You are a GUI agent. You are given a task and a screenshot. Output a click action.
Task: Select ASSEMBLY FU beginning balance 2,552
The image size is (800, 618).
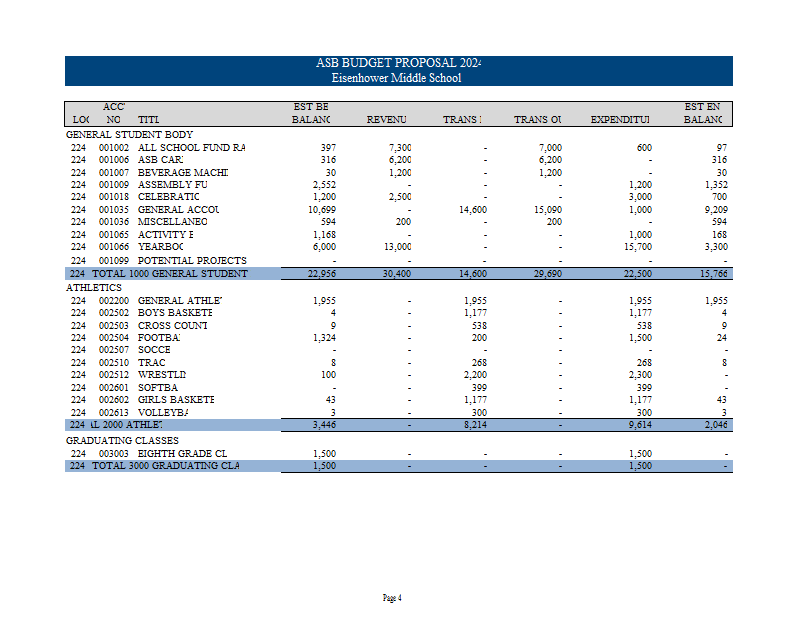(324, 185)
